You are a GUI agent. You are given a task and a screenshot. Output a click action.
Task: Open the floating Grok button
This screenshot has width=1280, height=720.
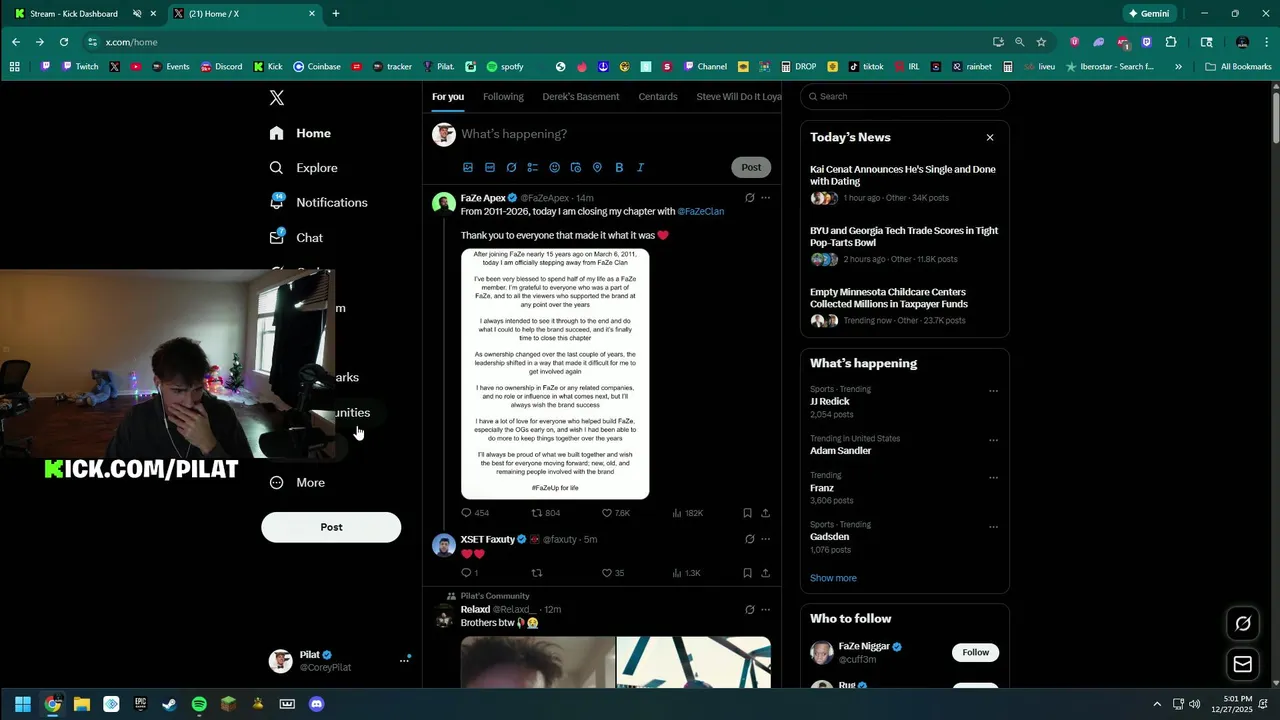coord(1243,623)
